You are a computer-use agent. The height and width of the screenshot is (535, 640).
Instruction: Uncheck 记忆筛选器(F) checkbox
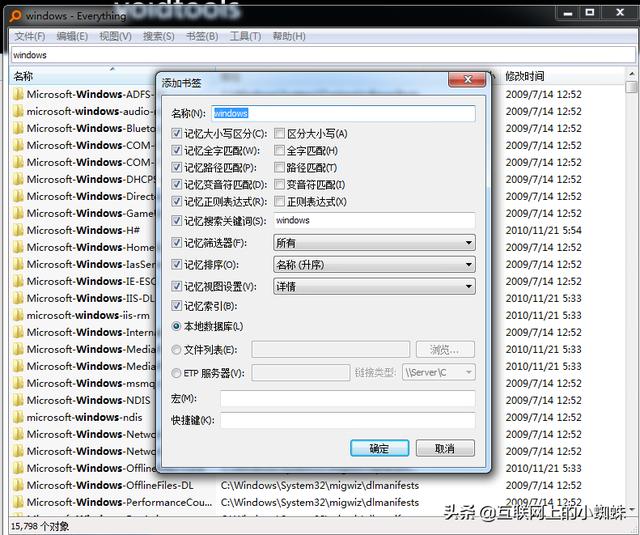coord(176,243)
